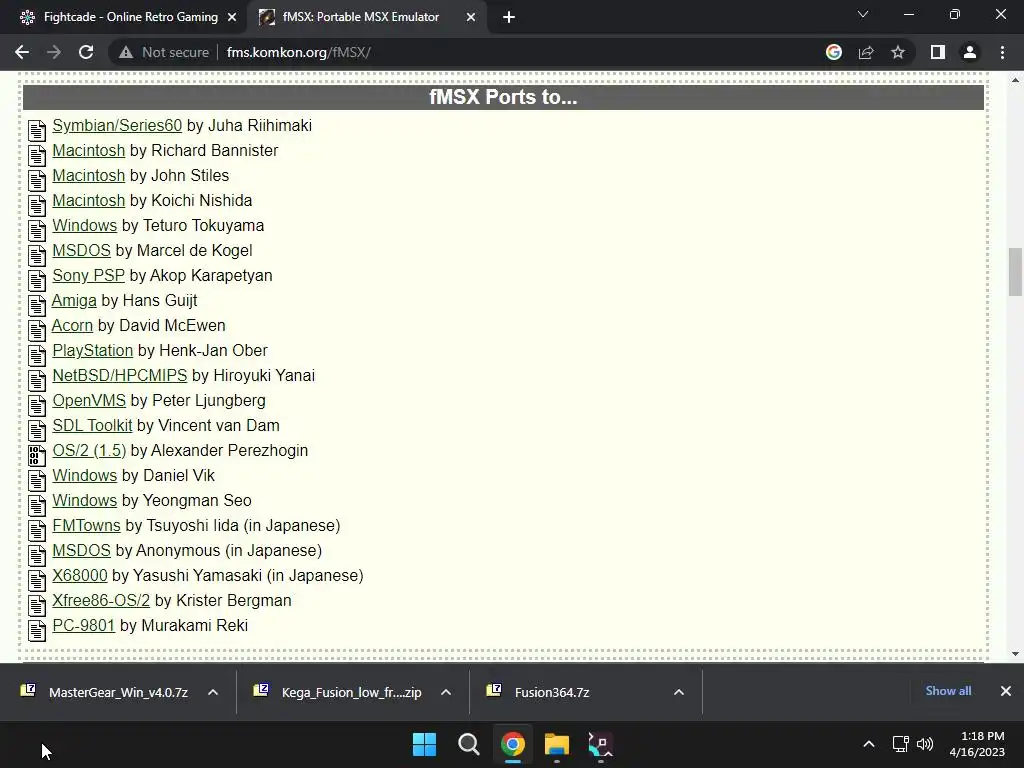Screen dimensions: 1024x768
Task: Click binary file icon beside OS/2 (1.5)
Action: point(37,455)
